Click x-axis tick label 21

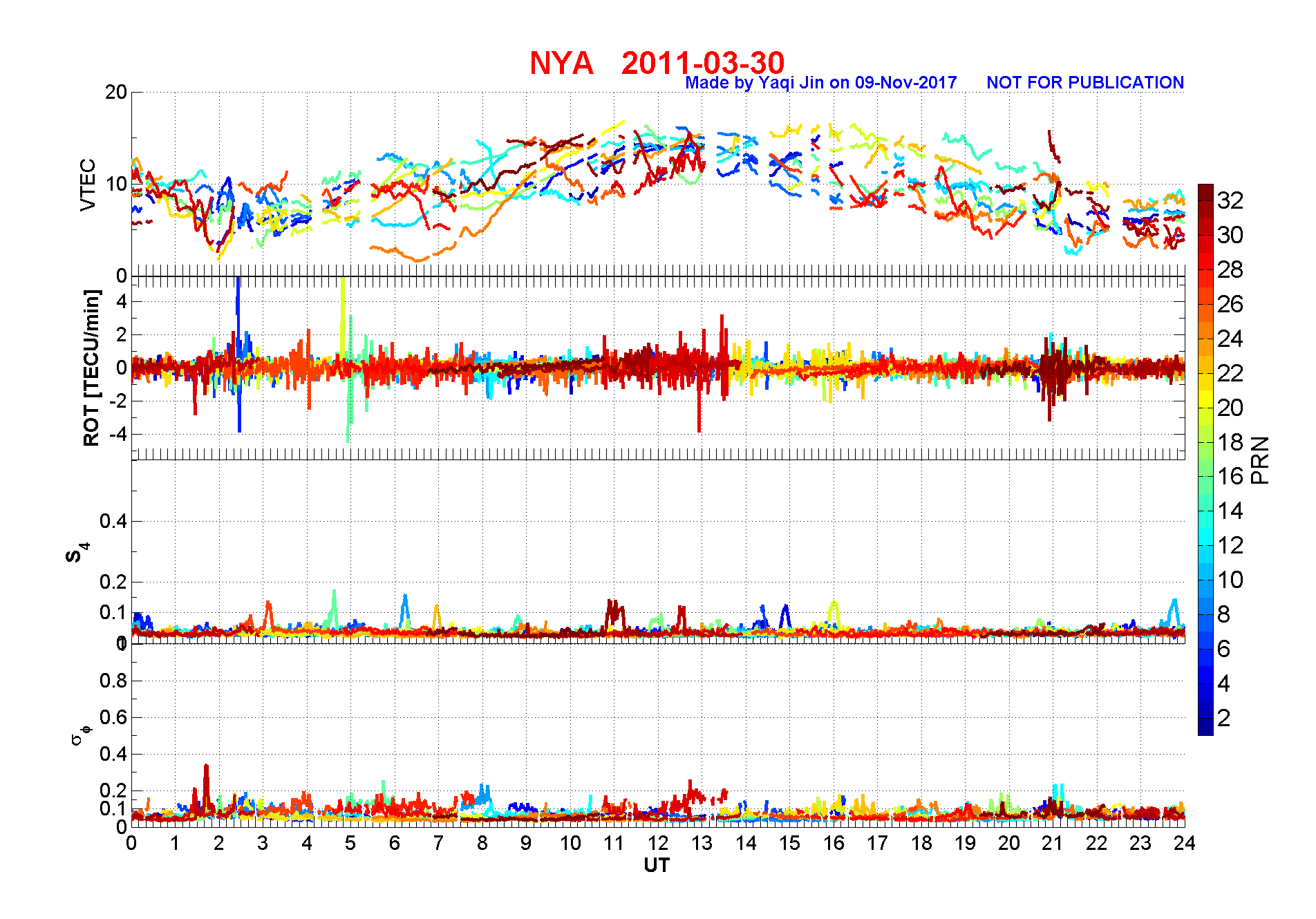coord(1053,844)
